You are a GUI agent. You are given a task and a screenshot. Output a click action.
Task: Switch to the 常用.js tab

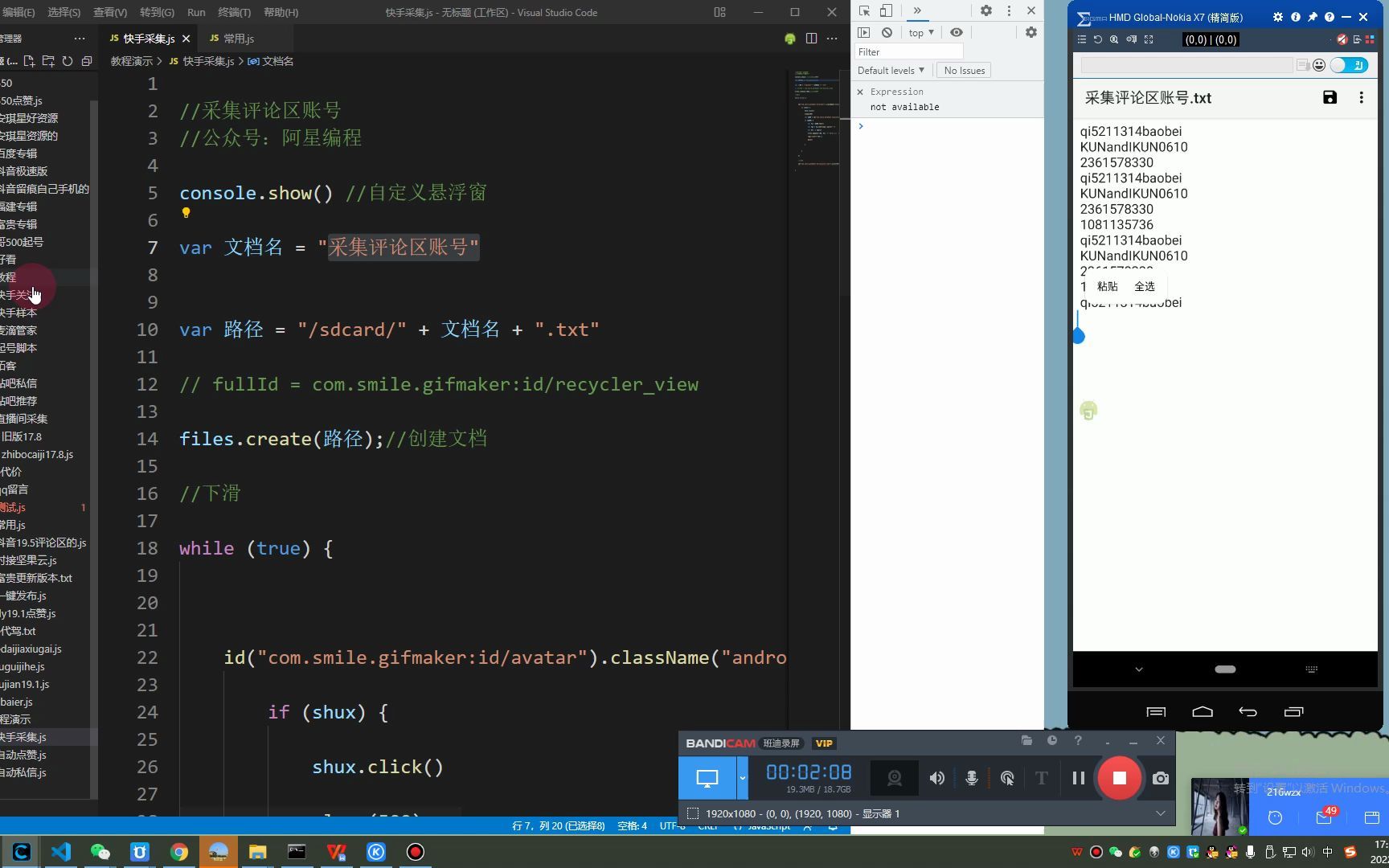(x=231, y=39)
